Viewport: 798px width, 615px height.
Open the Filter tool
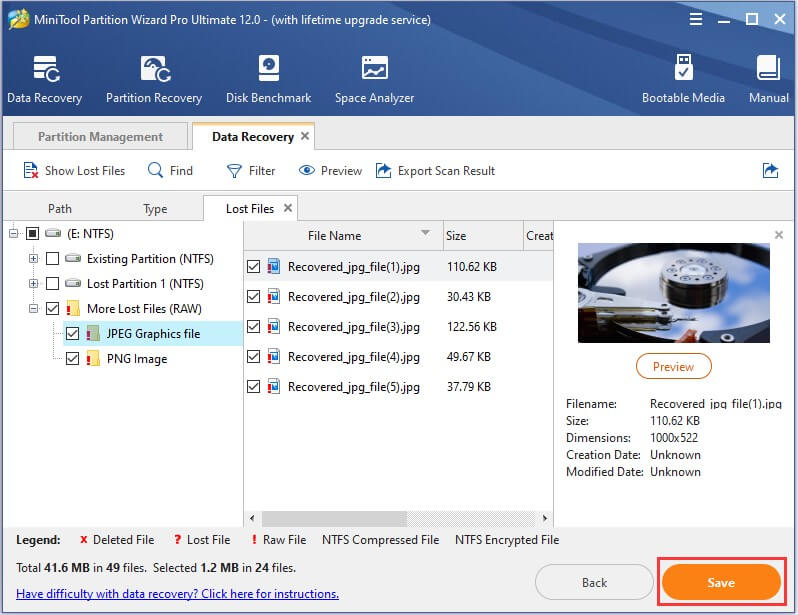click(251, 171)
